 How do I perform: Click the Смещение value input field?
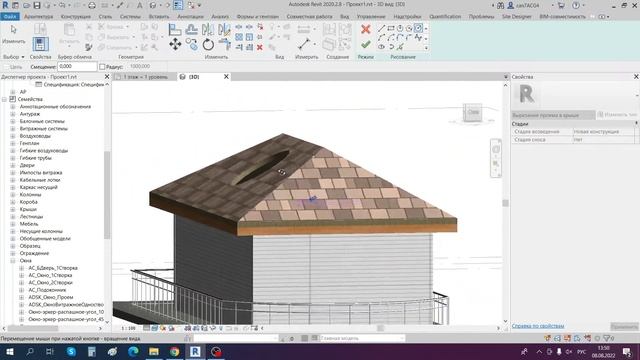coord(77,67)
